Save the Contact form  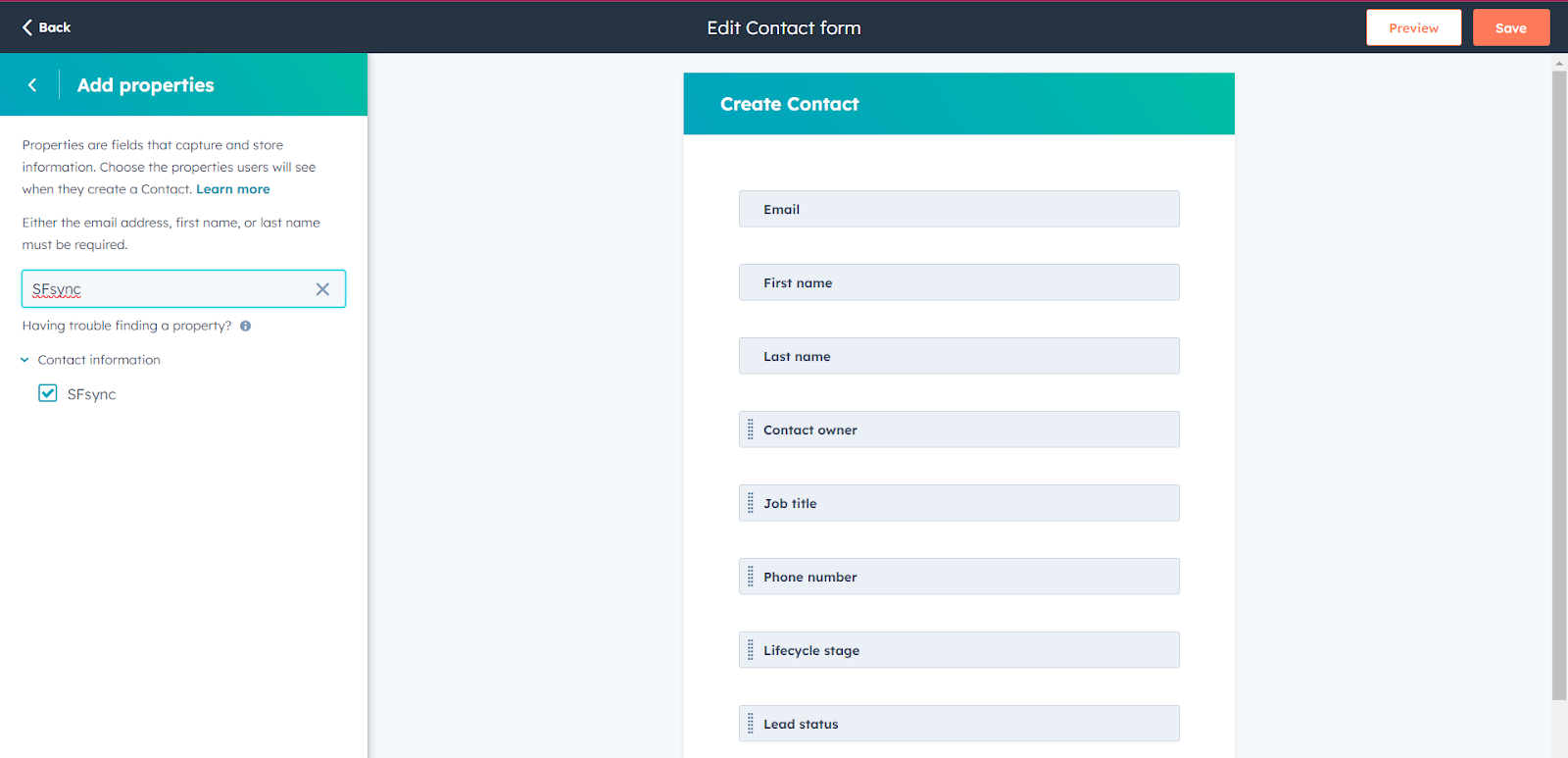point(1511,27)
